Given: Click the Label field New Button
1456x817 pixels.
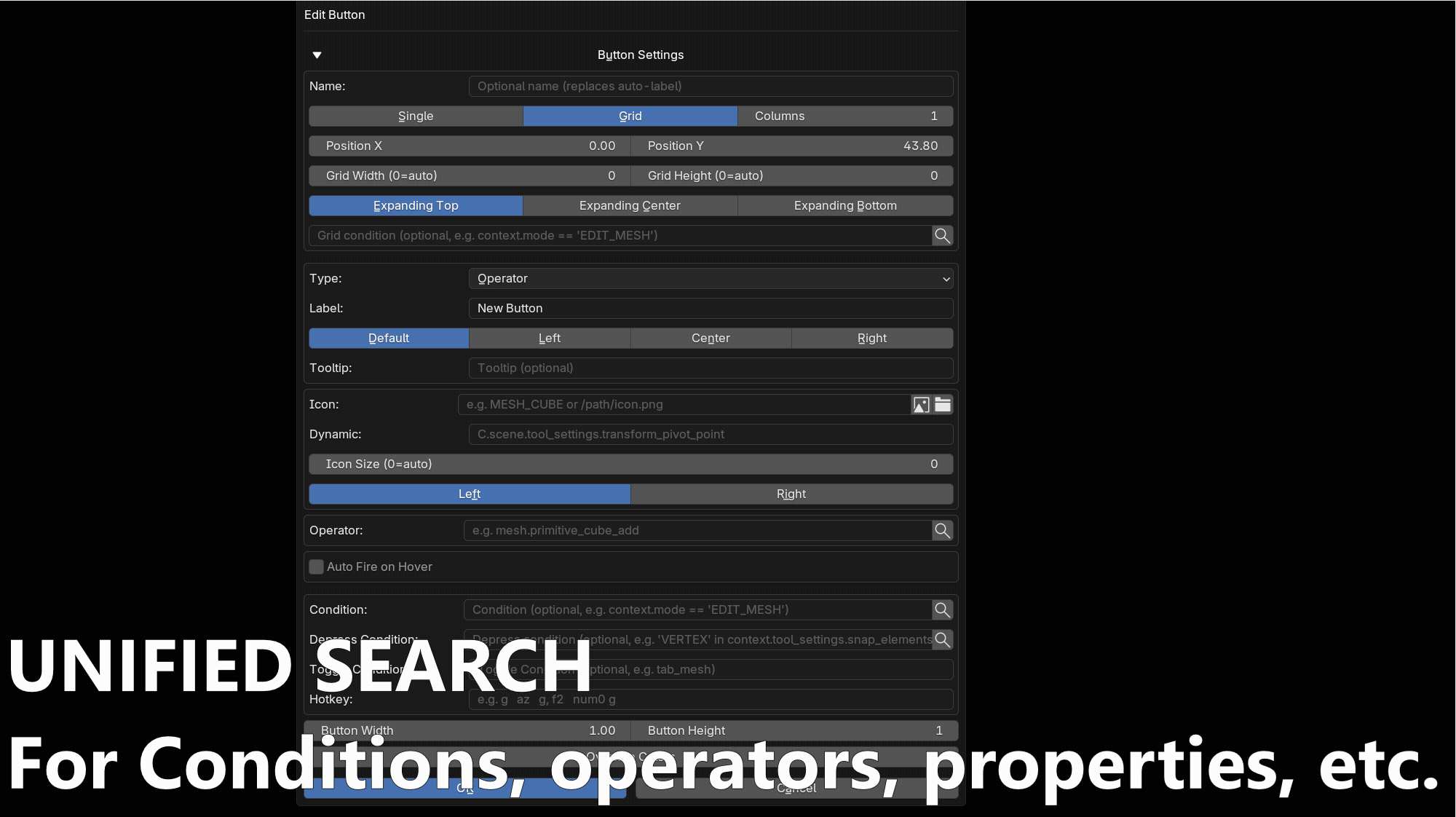Looking at the screenshot, I should [x=711, y=308].
